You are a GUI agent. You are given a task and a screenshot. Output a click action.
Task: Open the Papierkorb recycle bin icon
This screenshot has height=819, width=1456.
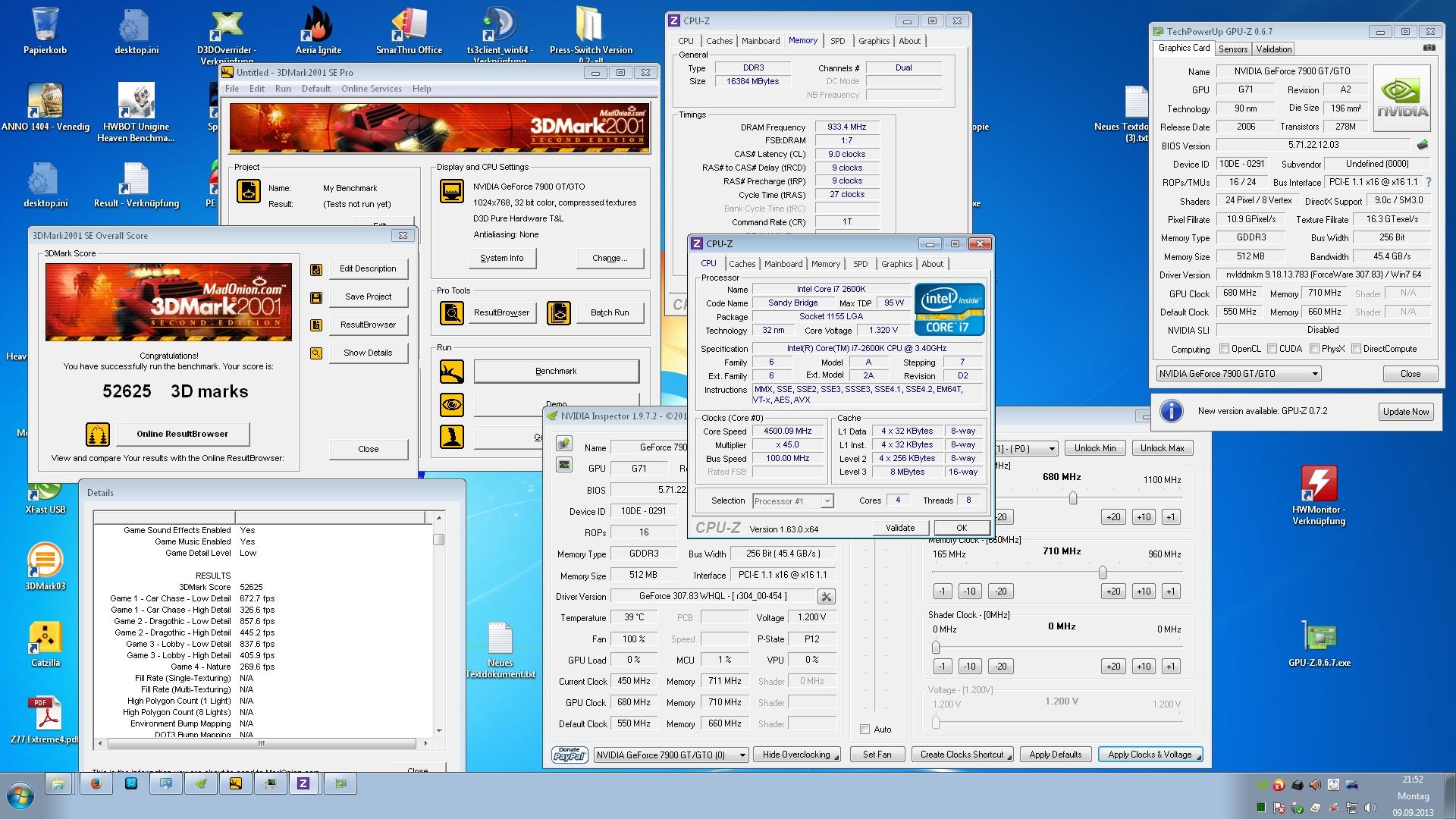(x=45, y=30)
